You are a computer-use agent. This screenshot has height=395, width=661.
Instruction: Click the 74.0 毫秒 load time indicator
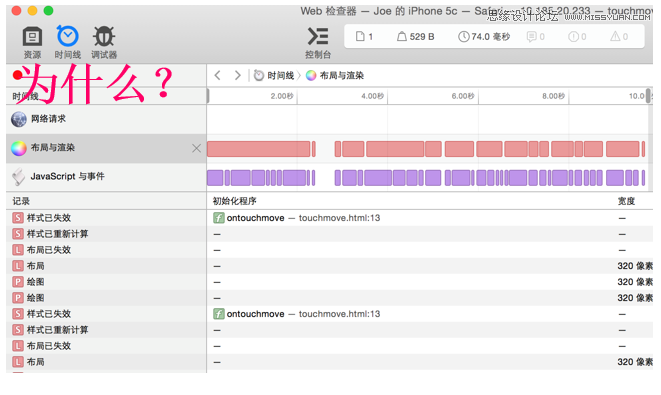(484, 37)
